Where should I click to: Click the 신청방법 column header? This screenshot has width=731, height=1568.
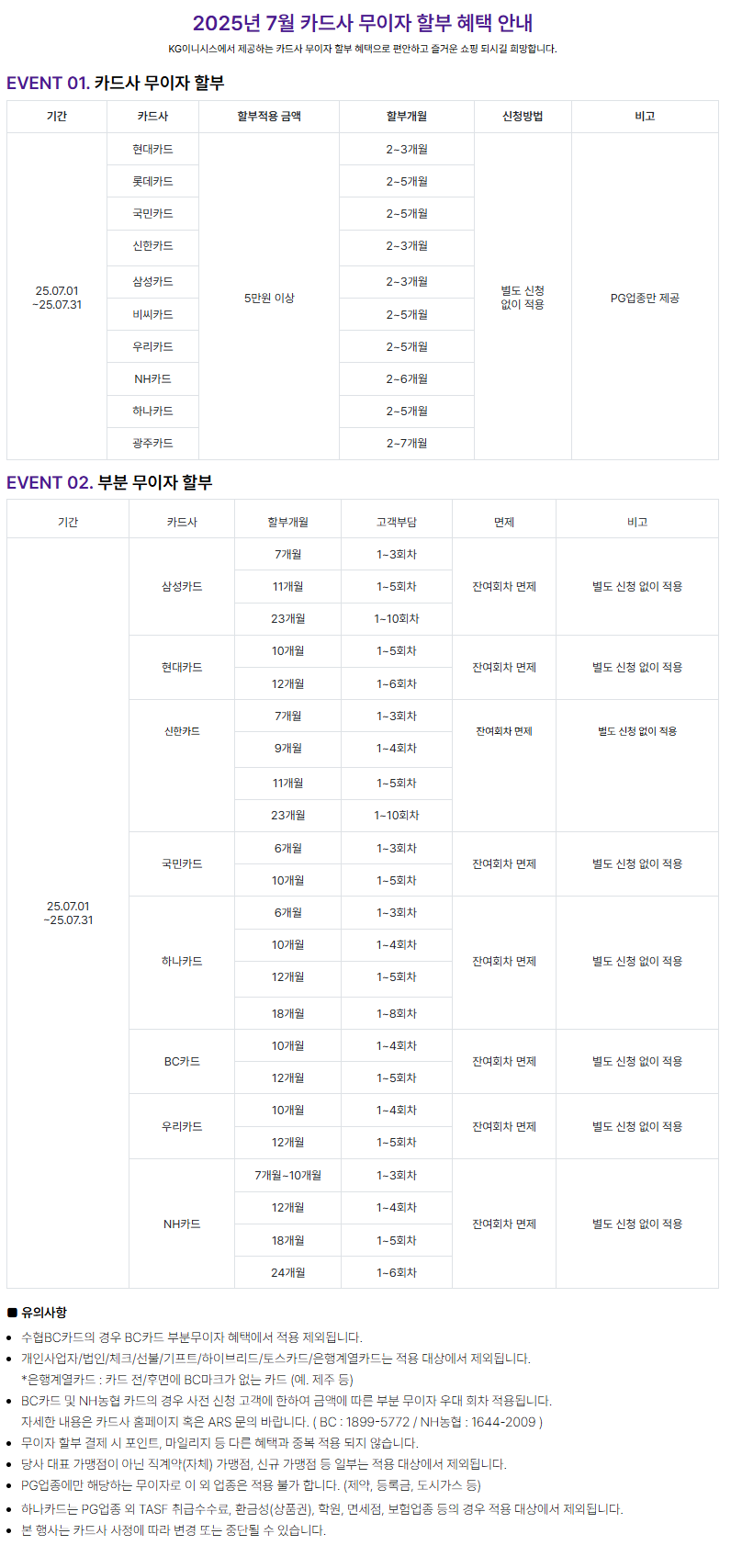[x=523, y=116]
